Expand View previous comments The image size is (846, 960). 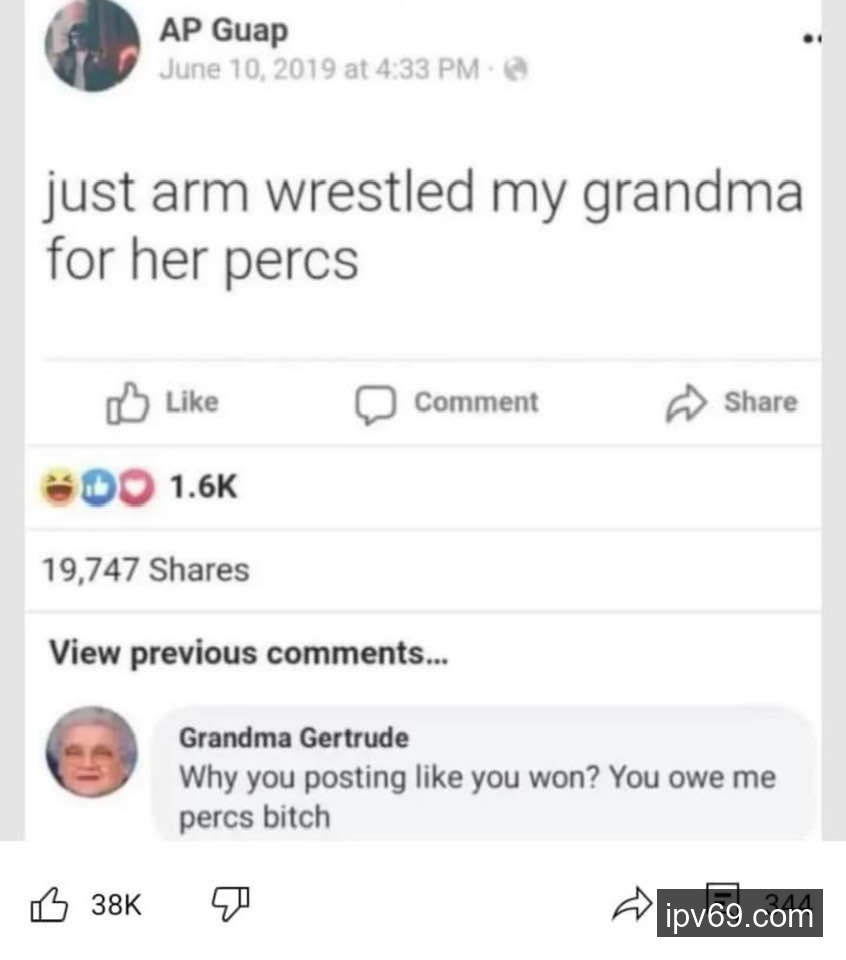click(x=249, y=653)
